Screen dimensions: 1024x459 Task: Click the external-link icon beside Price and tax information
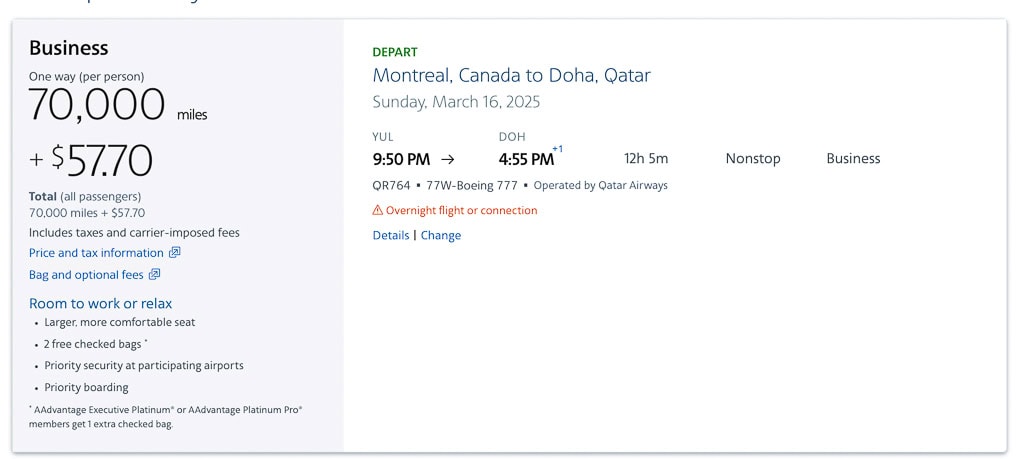(x=175, y=253)
